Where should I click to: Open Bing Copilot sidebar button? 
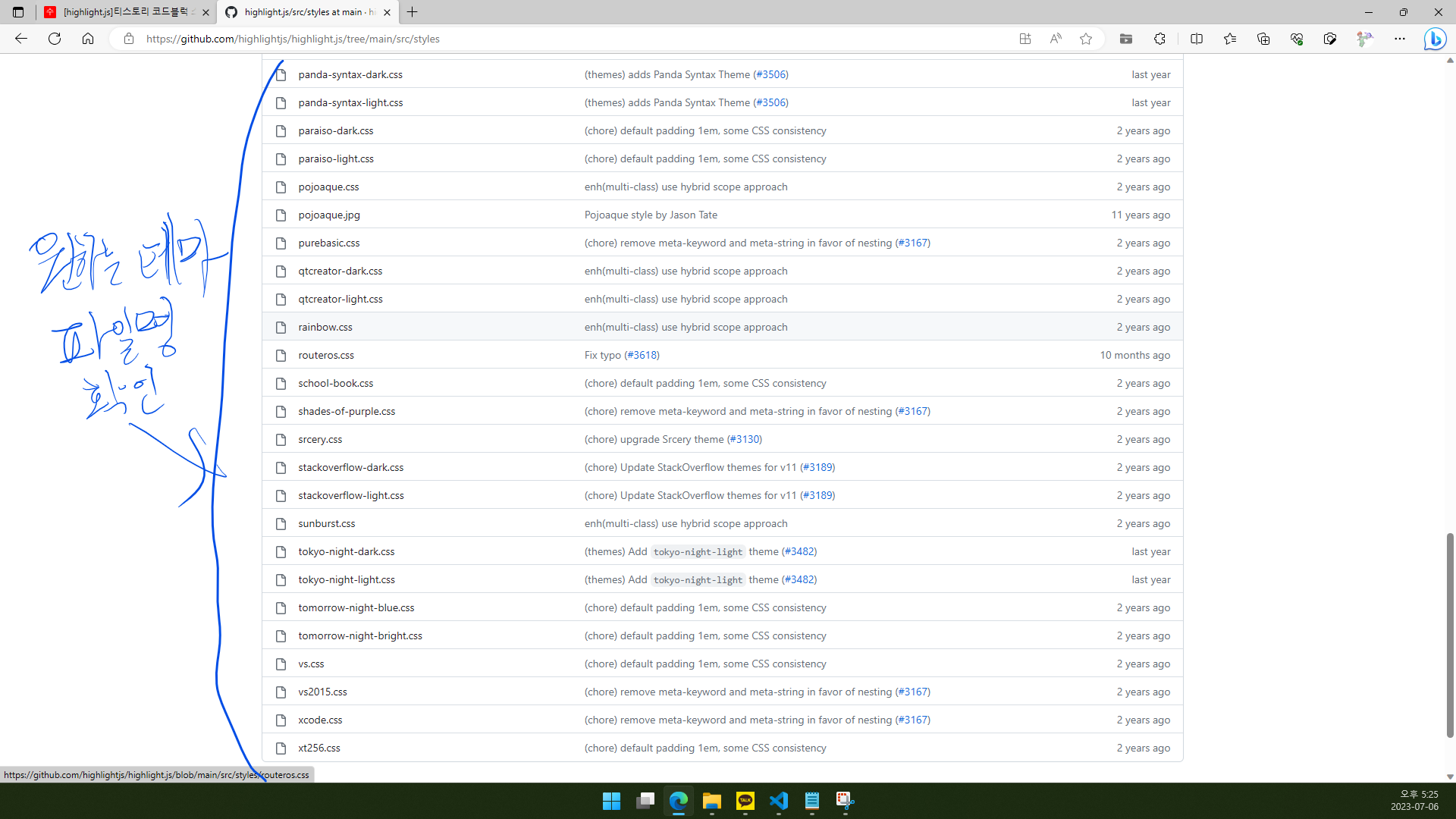1435,39
